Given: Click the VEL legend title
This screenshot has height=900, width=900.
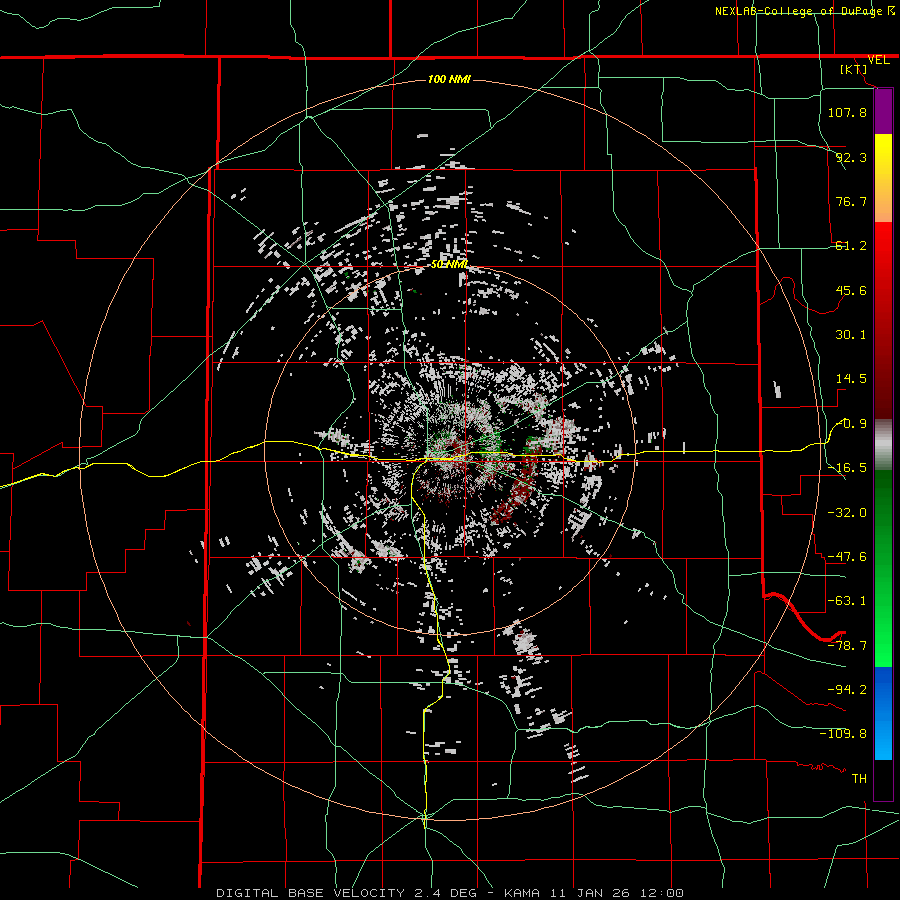Looking at the screenshot, I should click(878, 60).
